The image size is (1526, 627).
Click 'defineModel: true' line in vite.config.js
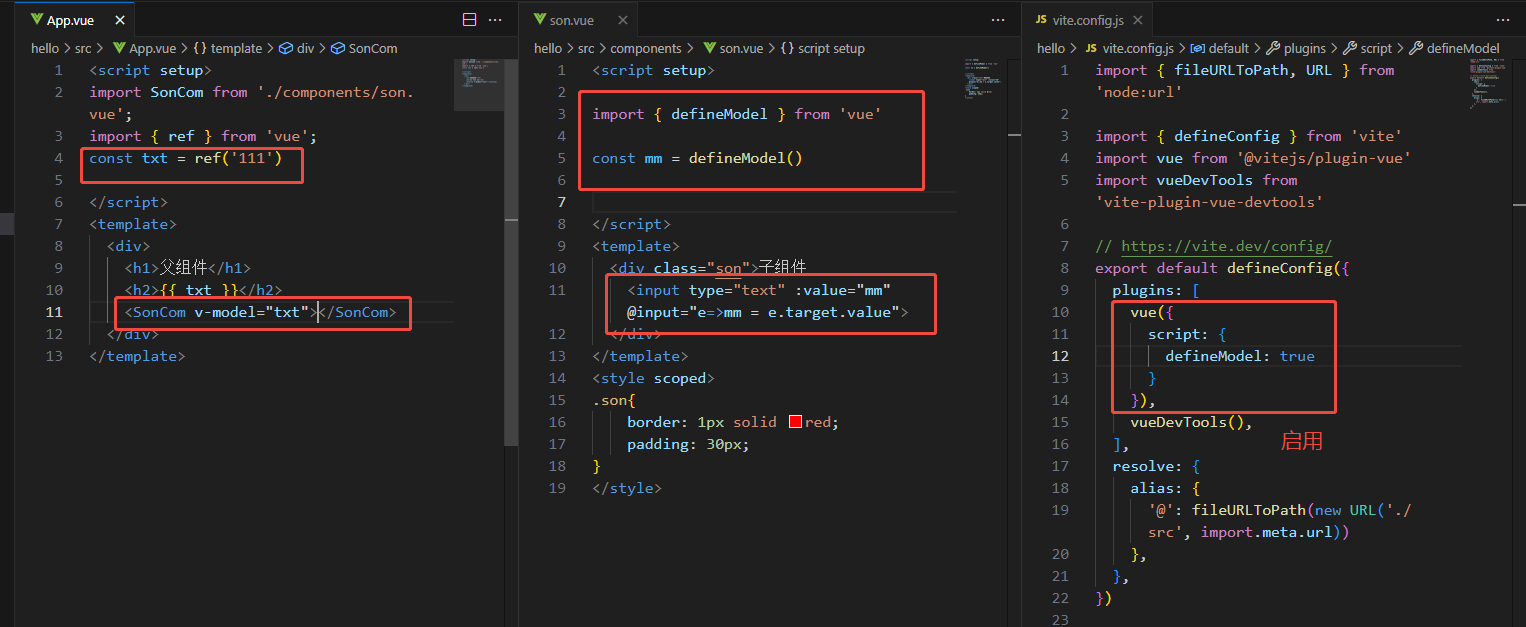pos(1240,356)
